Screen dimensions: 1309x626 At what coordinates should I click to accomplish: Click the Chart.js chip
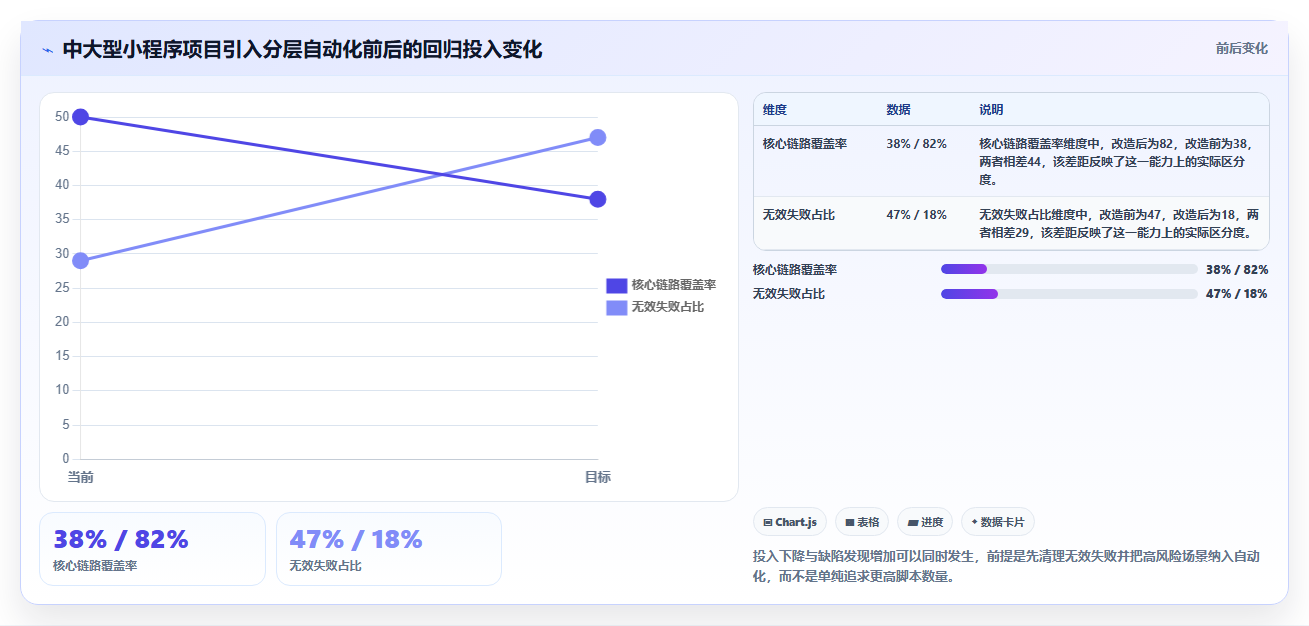click(x=790, y=522)
